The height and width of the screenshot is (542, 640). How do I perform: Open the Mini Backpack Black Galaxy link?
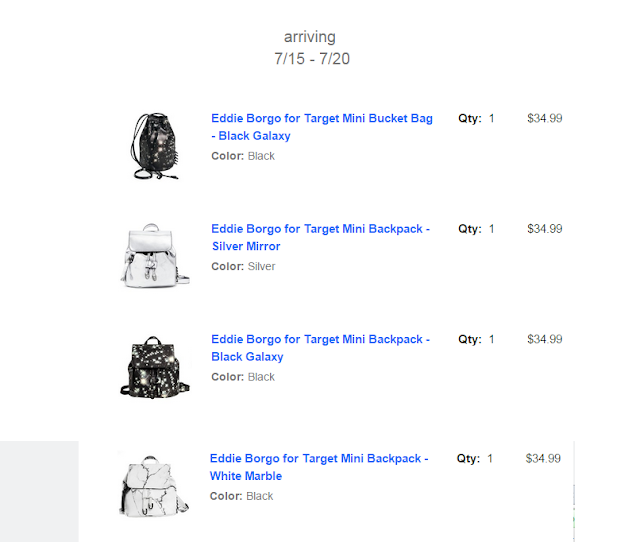click(x=320, y=348)
